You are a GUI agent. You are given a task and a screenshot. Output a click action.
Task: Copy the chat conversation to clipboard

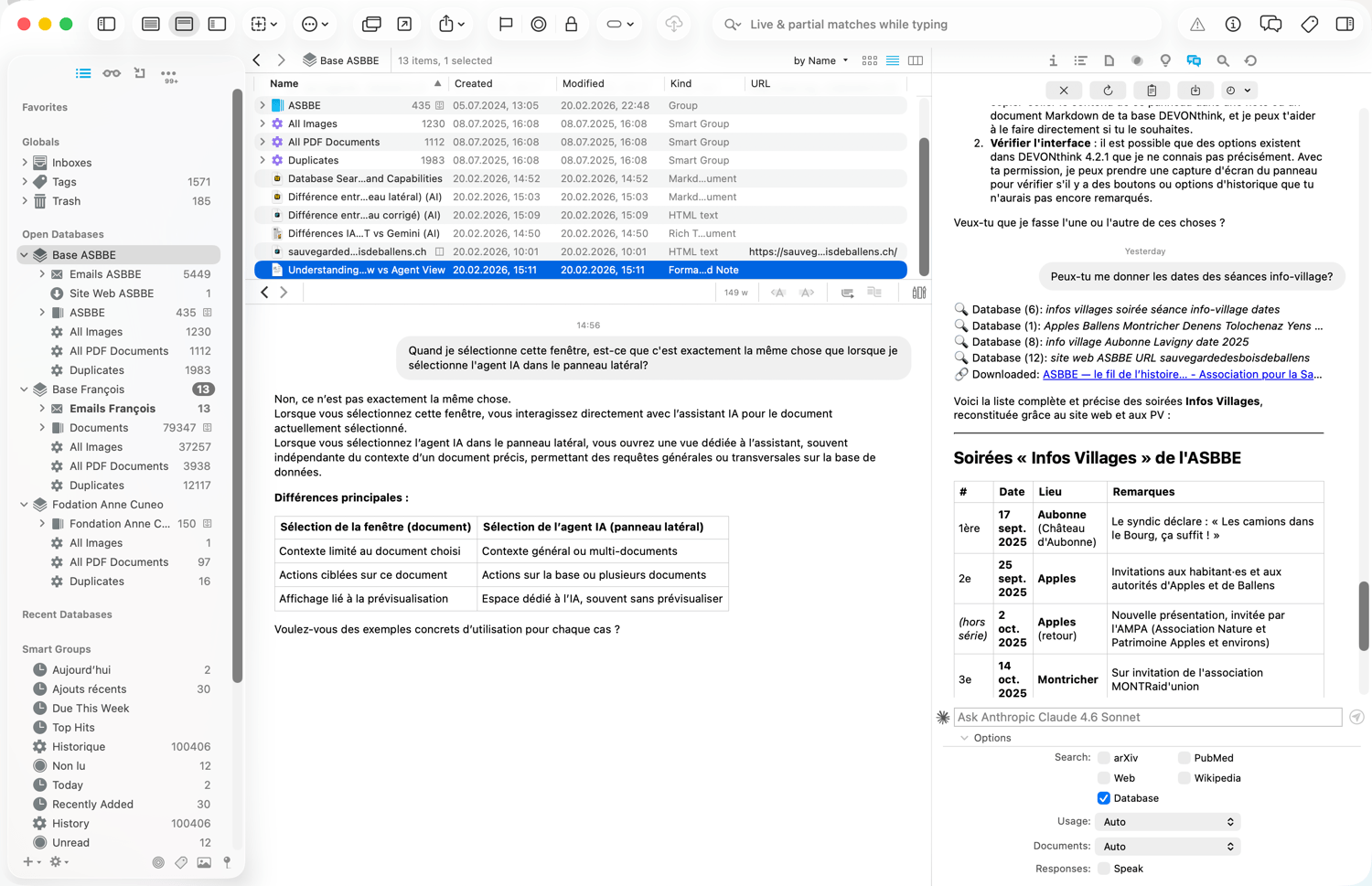pos(1152,90)
